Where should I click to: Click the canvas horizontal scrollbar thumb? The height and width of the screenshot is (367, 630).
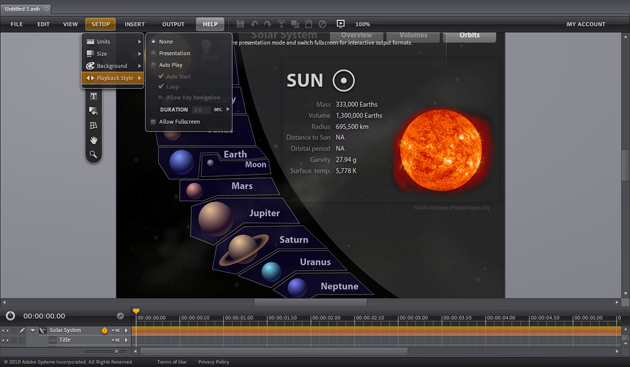coord(310,302)
